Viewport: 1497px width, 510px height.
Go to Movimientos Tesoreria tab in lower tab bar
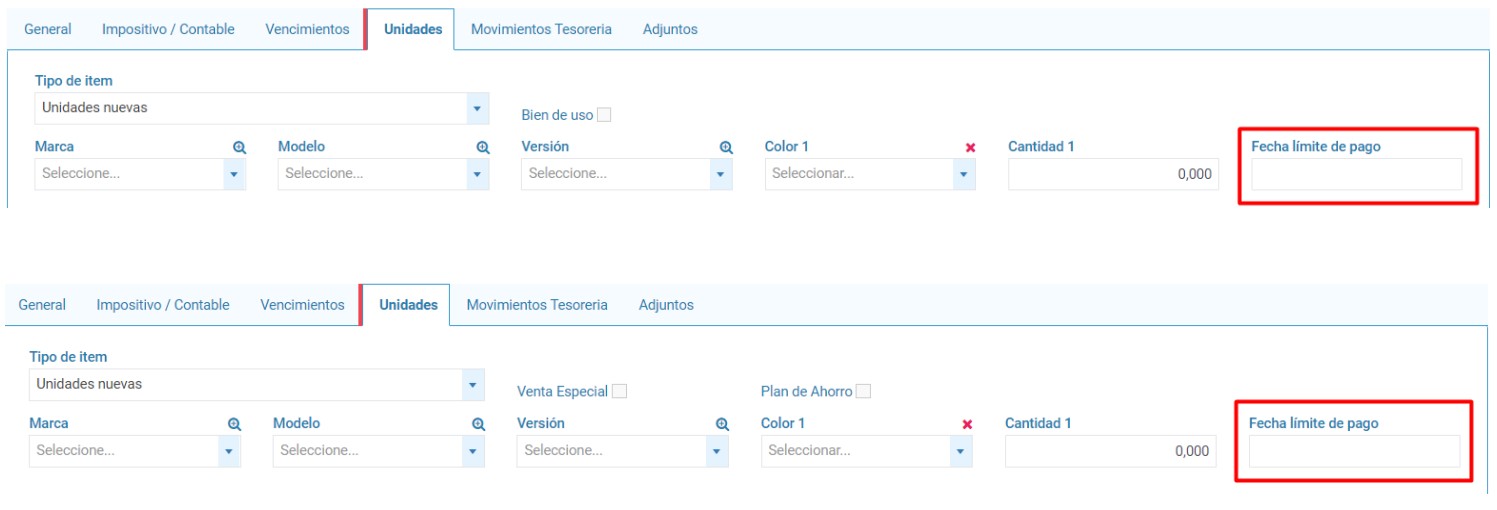coord(537,305)
